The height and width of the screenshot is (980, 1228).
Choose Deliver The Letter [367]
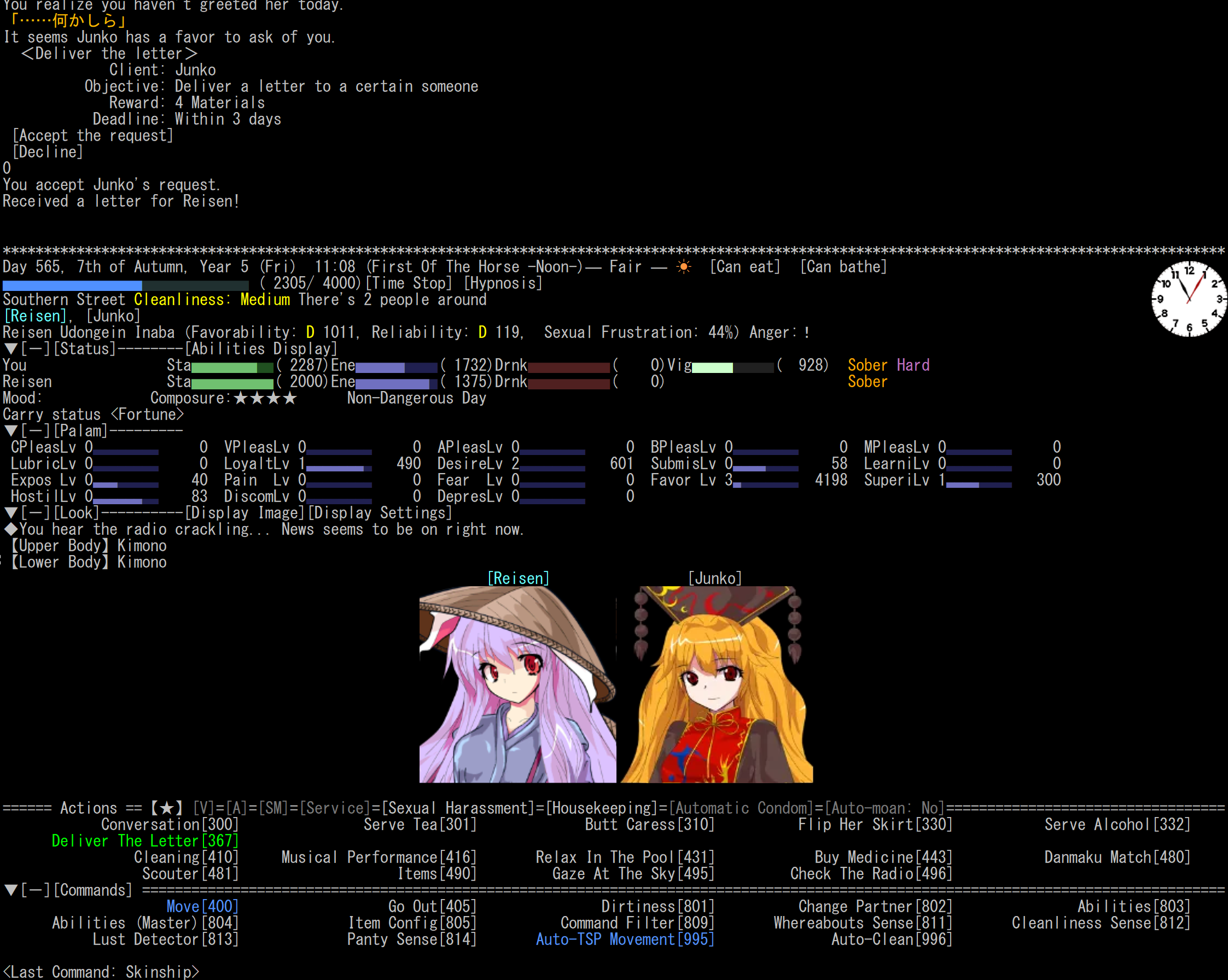coord(144,841)
